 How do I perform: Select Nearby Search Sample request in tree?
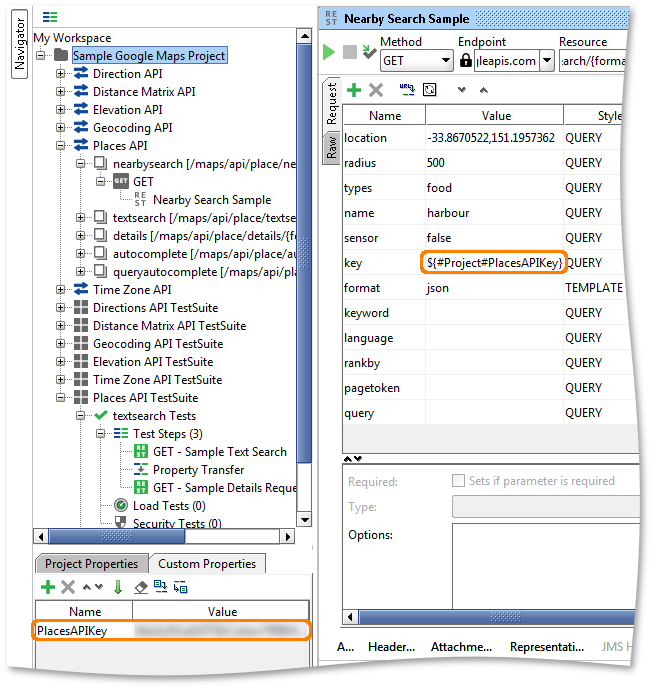tap(212, 200)
